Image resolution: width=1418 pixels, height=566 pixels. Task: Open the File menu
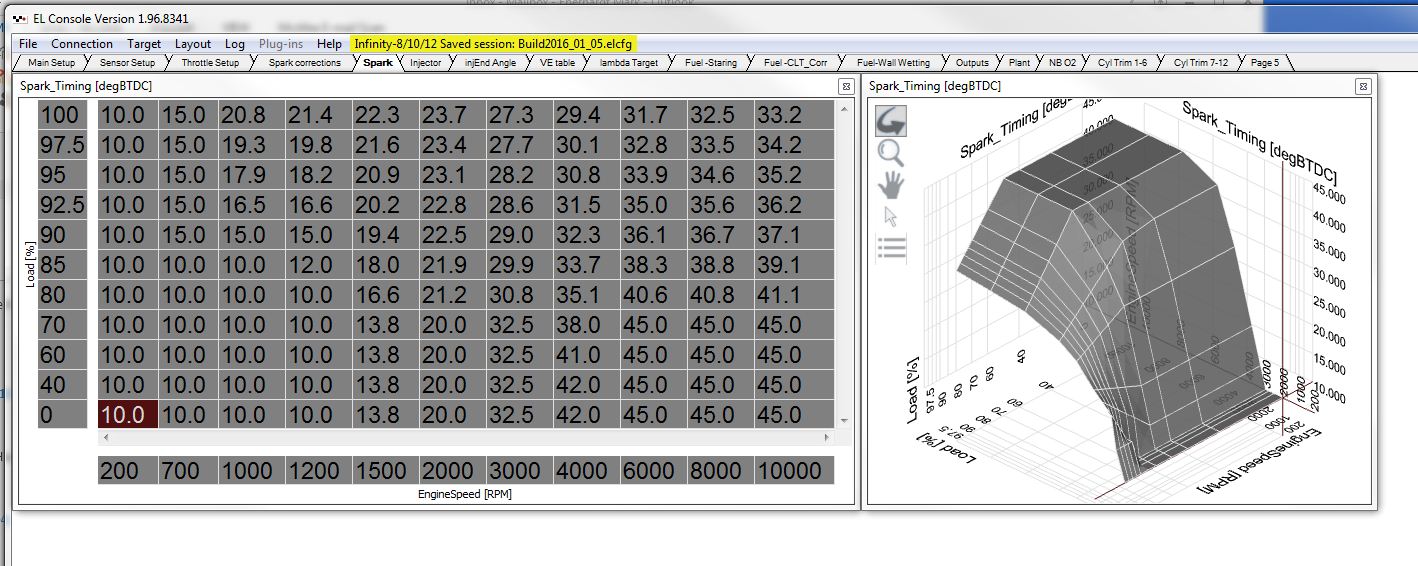pos(28,44)
